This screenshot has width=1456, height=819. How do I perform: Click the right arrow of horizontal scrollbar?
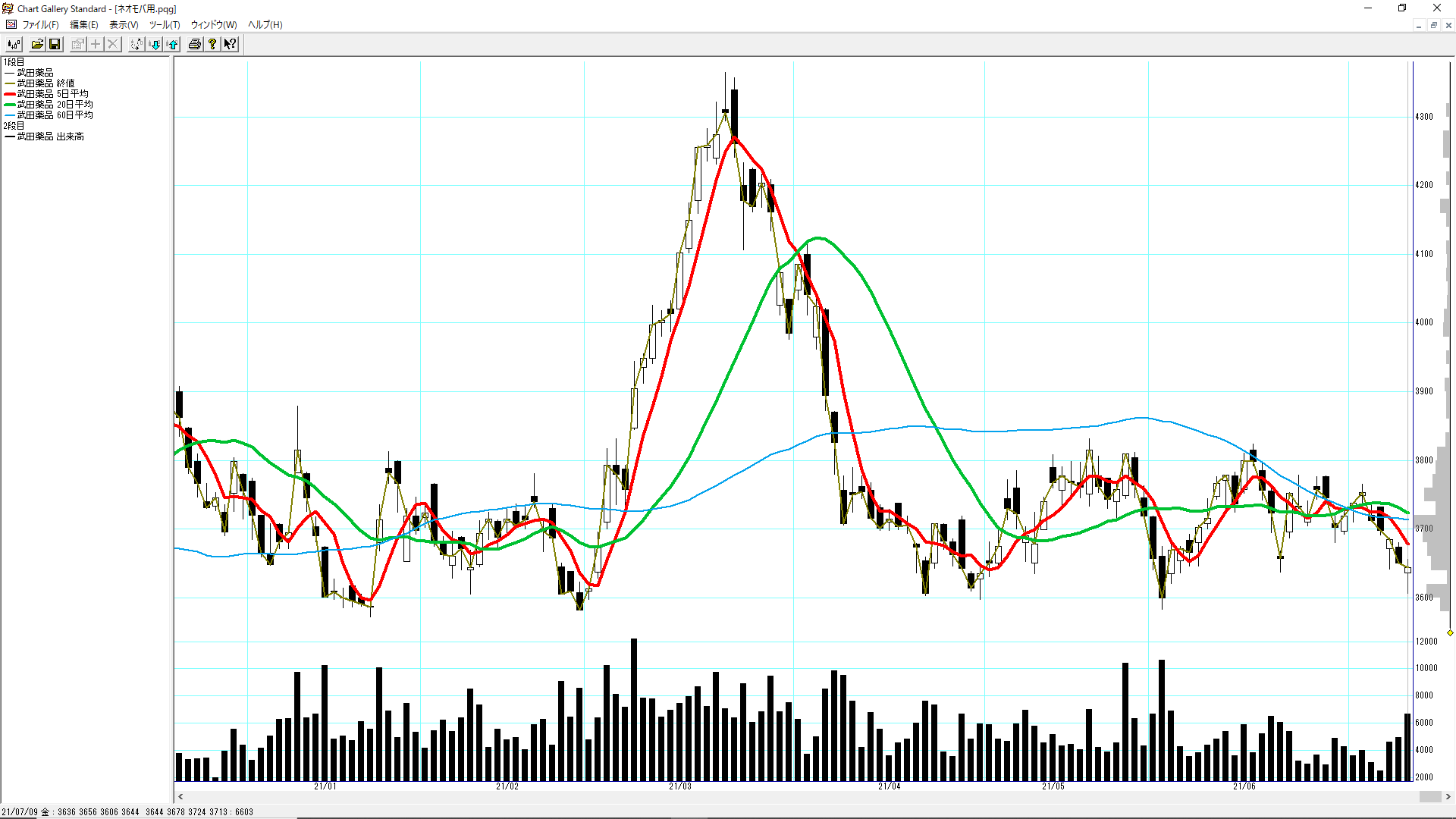click(x=1448, y=796)
